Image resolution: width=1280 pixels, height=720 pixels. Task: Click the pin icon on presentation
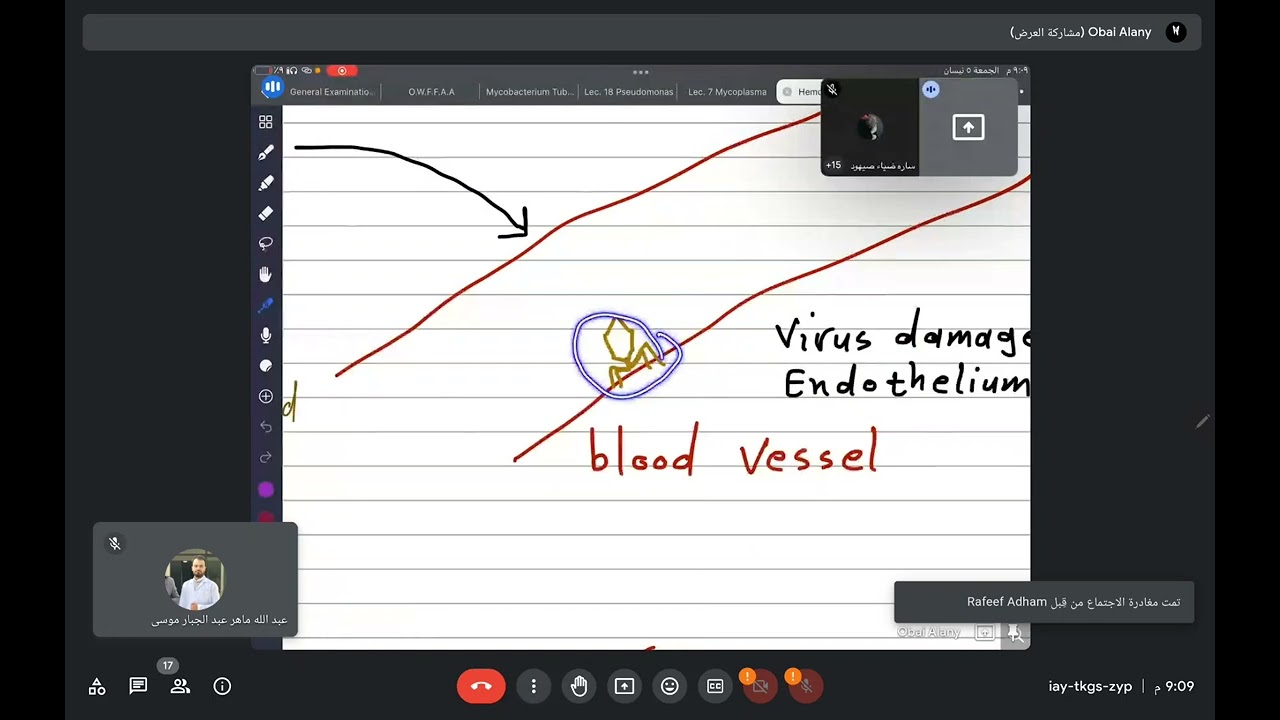tap(1015, 632)
